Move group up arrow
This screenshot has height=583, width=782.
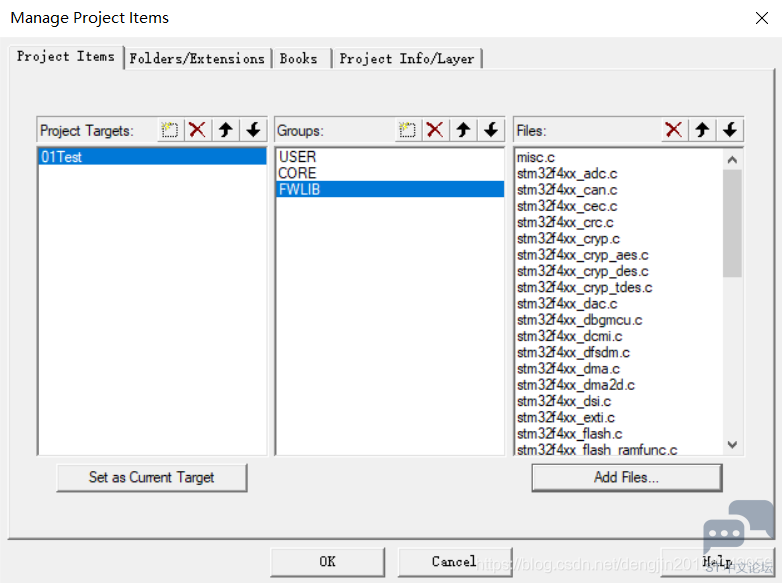click(463, 130)
